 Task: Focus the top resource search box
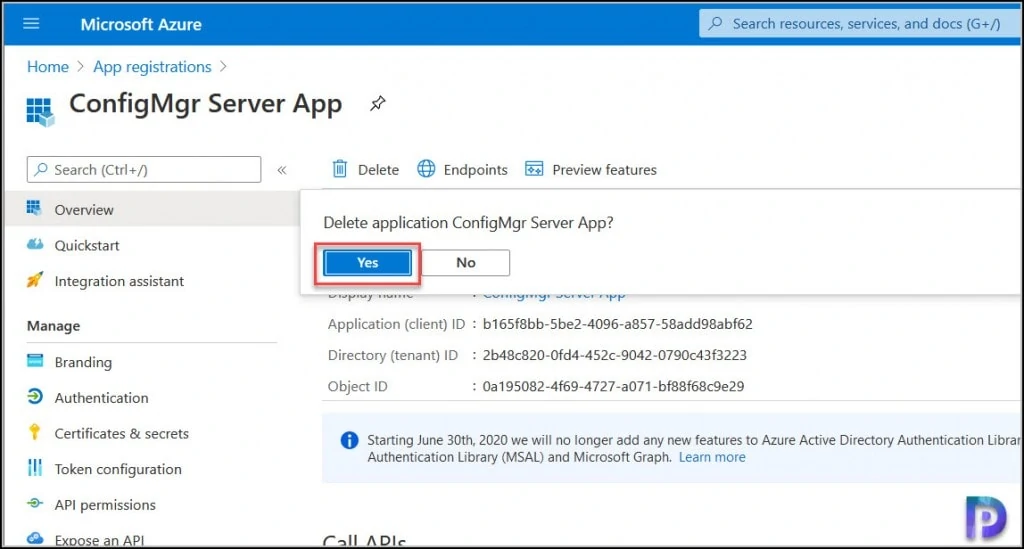[859, 24]
